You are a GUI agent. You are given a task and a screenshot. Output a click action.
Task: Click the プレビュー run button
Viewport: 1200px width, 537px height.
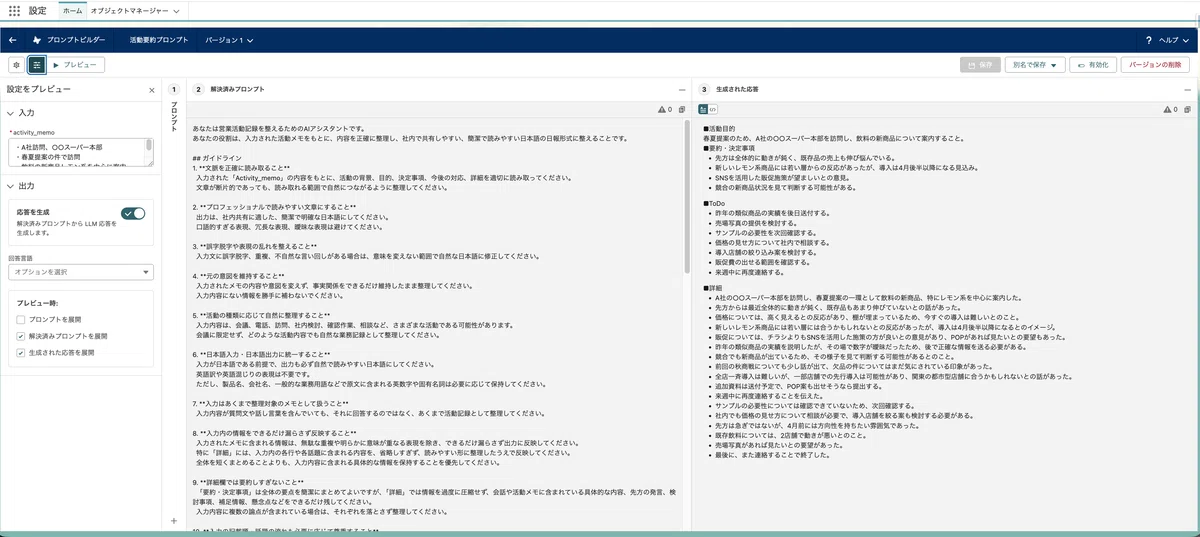[76, 64]
